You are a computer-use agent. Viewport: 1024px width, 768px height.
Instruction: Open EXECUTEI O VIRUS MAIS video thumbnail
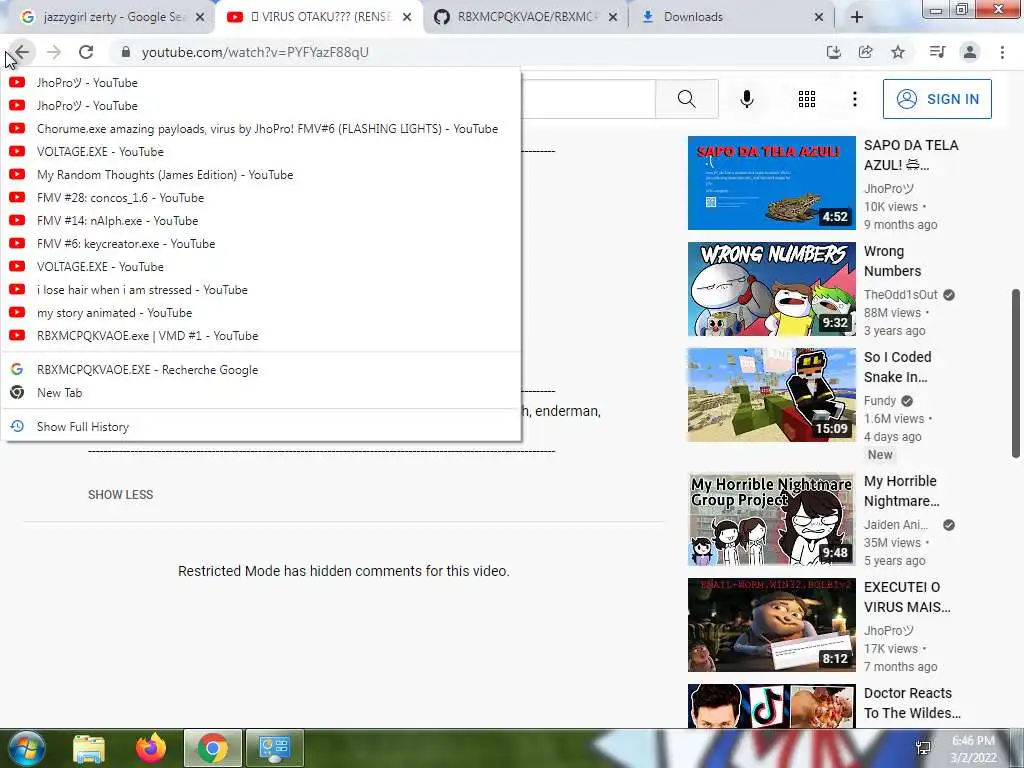pos(771,625)
